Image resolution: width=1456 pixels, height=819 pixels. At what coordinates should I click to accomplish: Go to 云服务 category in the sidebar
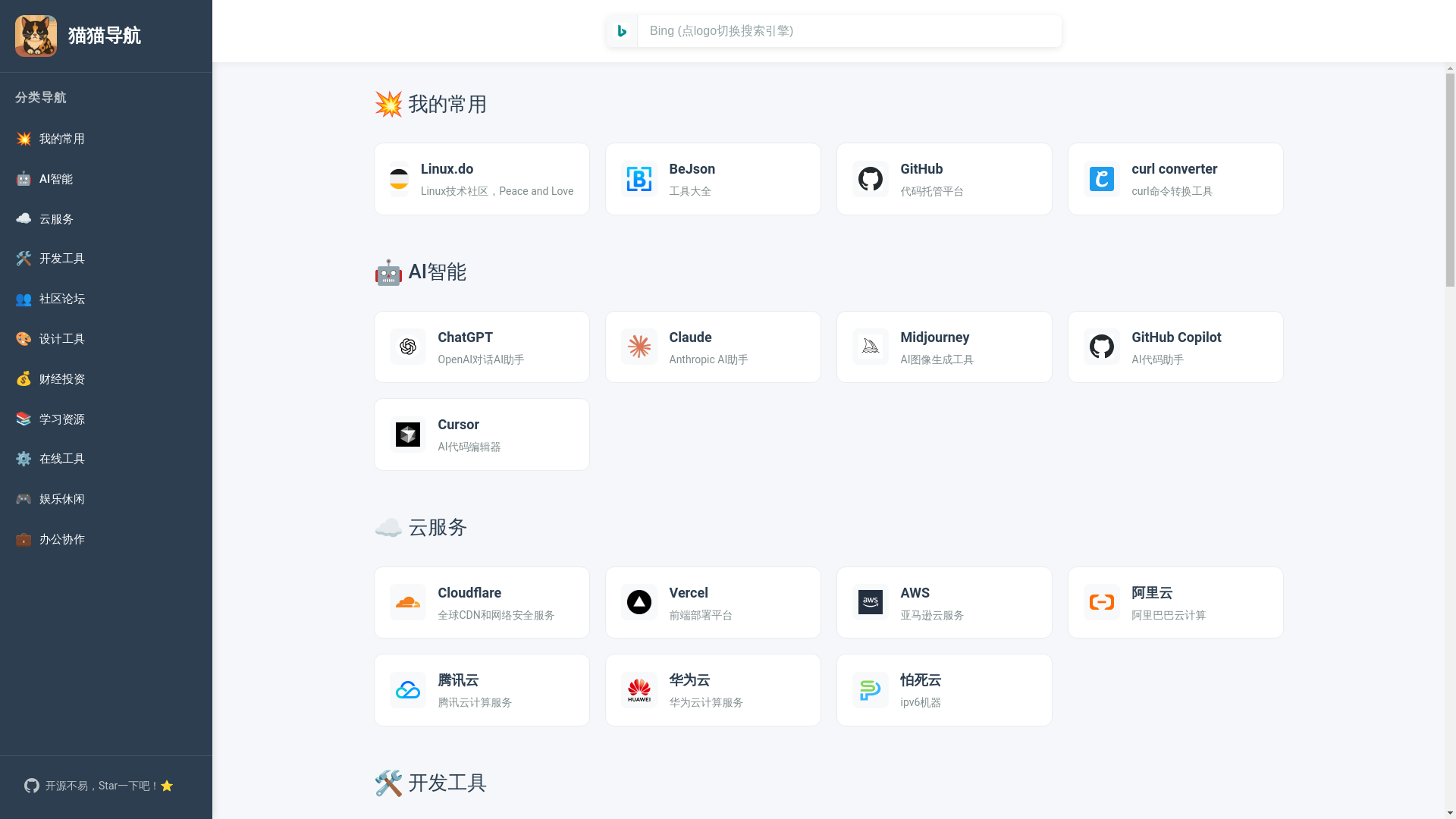tap(106, 219)
